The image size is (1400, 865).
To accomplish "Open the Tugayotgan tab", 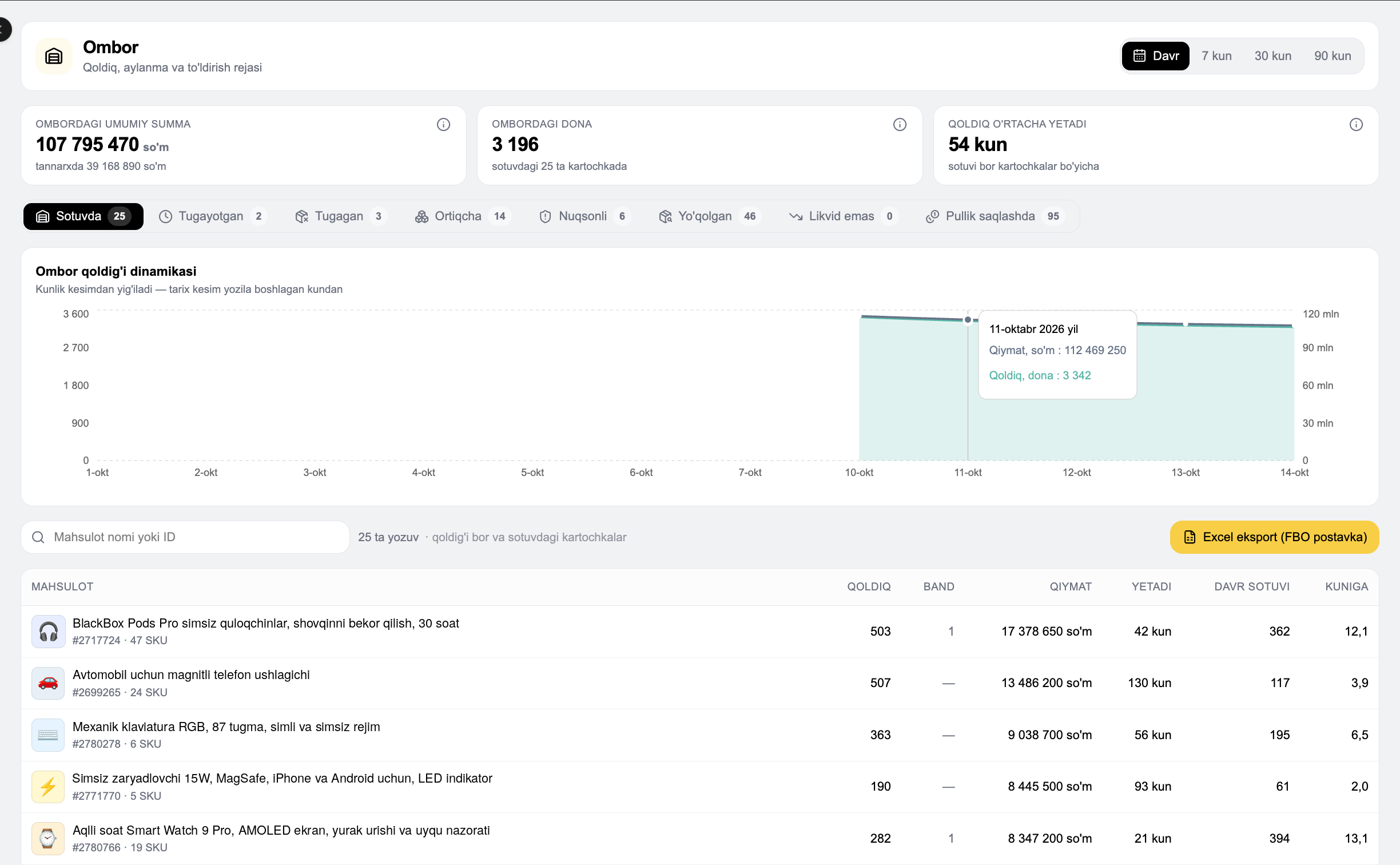I will pyautogui.click(x=213, y=216).
